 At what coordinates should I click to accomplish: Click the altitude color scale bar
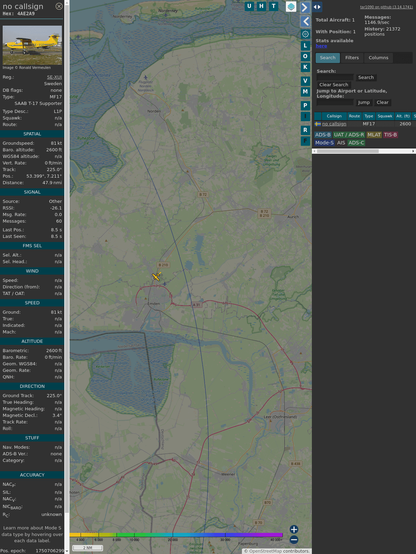tap(176, 535)
